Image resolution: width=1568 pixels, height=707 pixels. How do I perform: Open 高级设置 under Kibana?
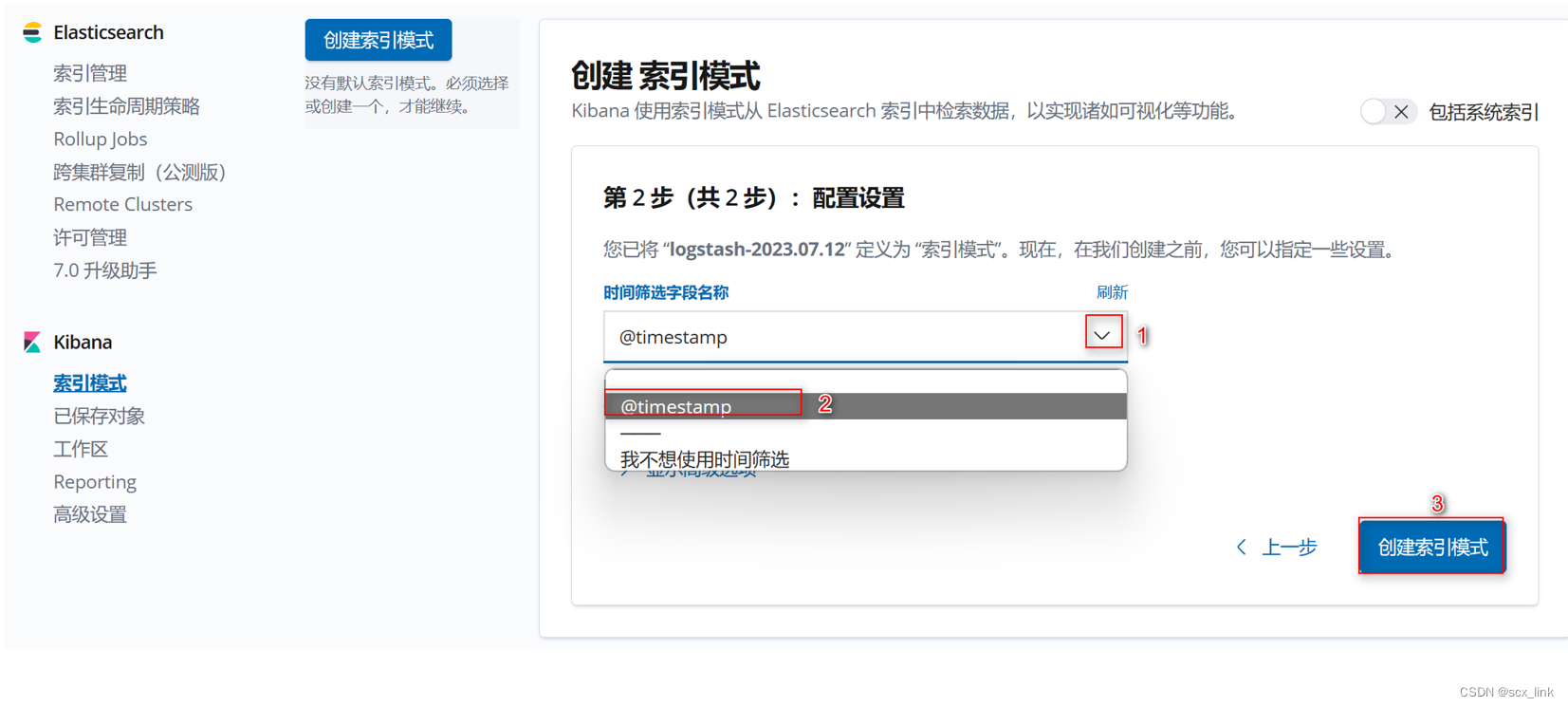point(90,514)
